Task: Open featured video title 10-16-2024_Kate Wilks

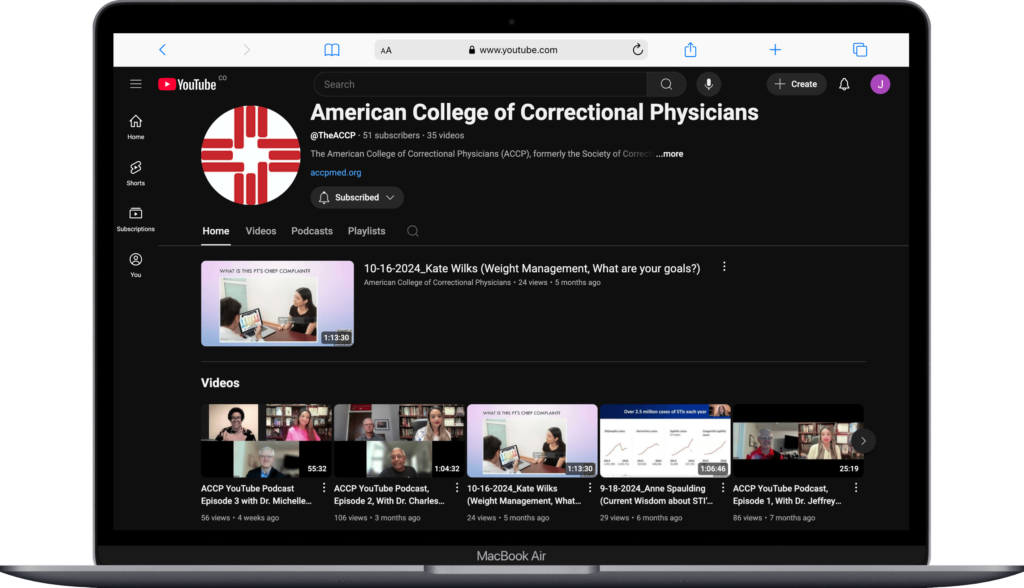Action: (x=532, y=269)
